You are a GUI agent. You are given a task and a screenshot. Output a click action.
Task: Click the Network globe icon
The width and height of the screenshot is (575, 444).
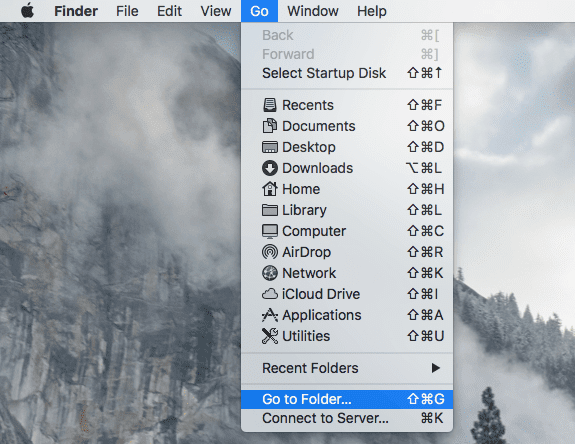tap(270, 273)
